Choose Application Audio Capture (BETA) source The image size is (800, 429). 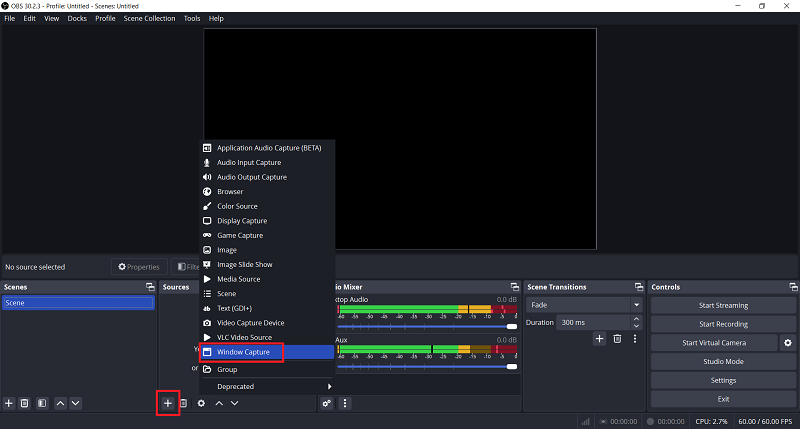[x=267, y=148]
